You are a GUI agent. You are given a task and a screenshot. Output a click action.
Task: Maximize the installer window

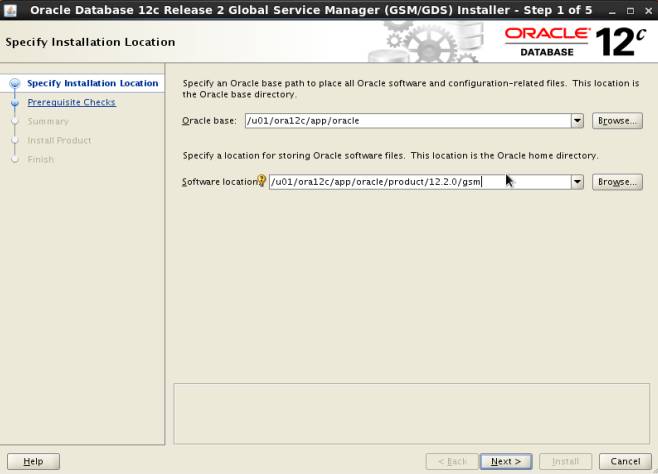[x=630, y=11]
